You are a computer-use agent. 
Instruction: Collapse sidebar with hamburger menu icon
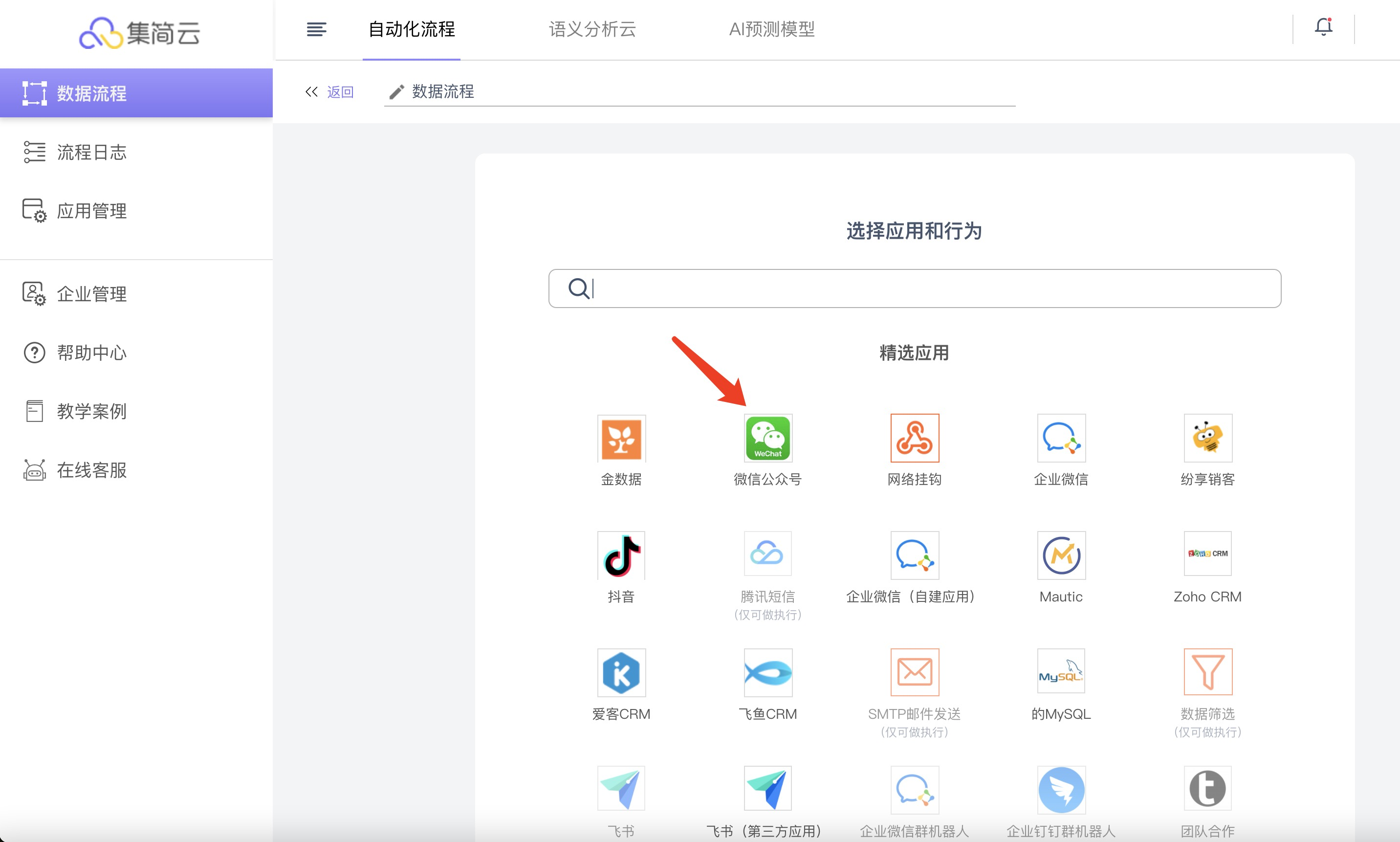(316, 29)
